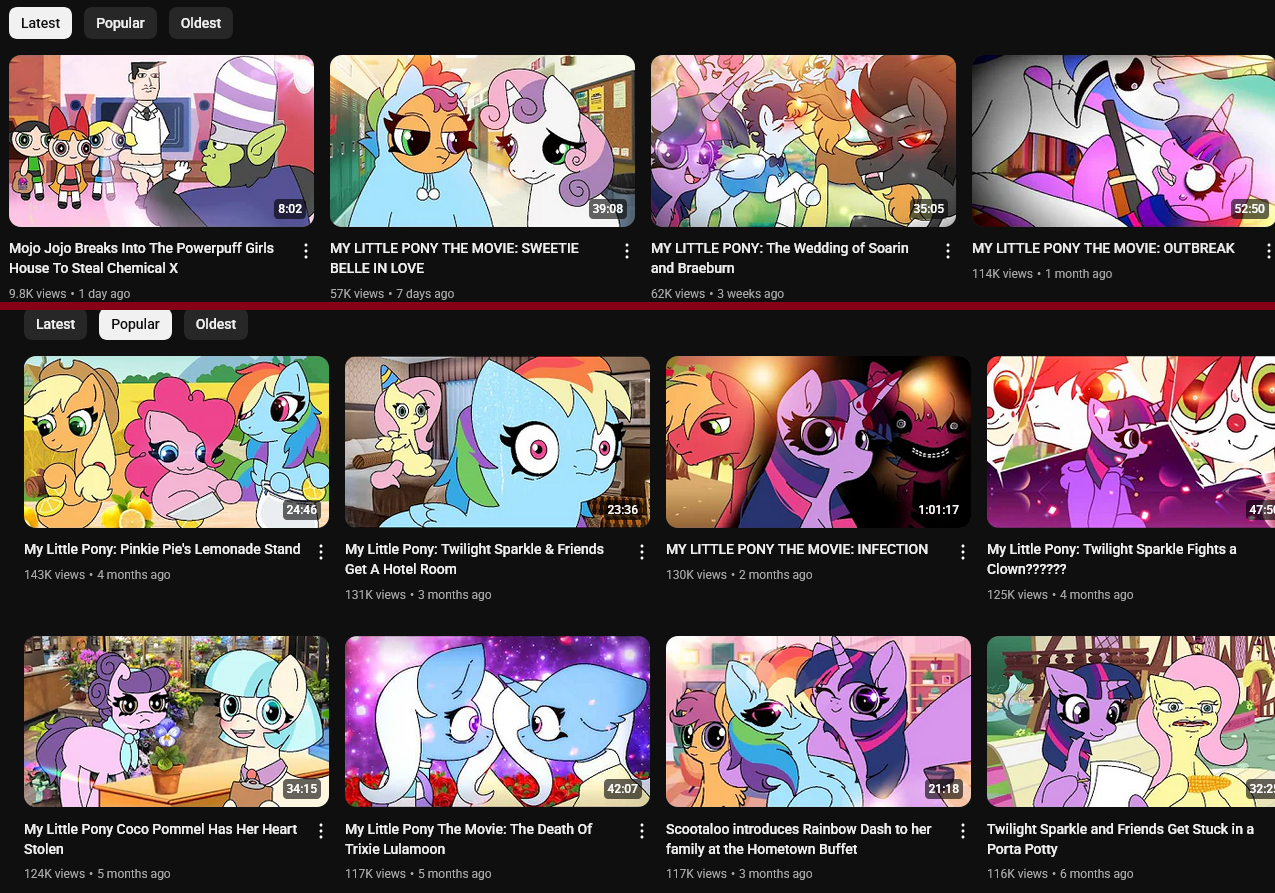This screenshot has height=893, width=1275.
Task: Open three-dot menu for Death Of Trixie Lulamoon
Action: tap(642, 832)
